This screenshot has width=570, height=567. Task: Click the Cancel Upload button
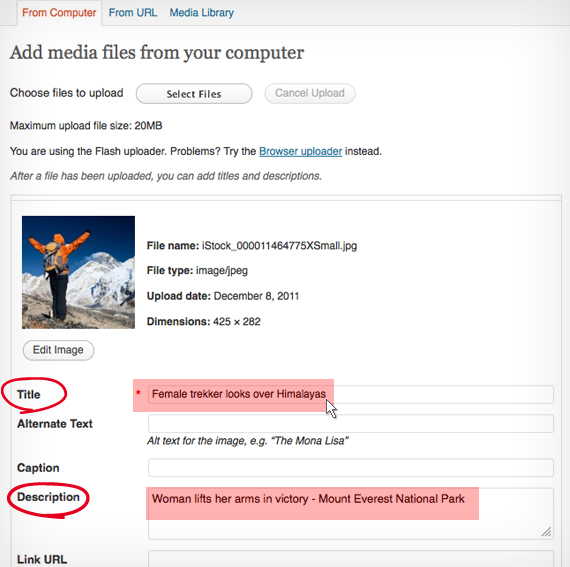310,93
